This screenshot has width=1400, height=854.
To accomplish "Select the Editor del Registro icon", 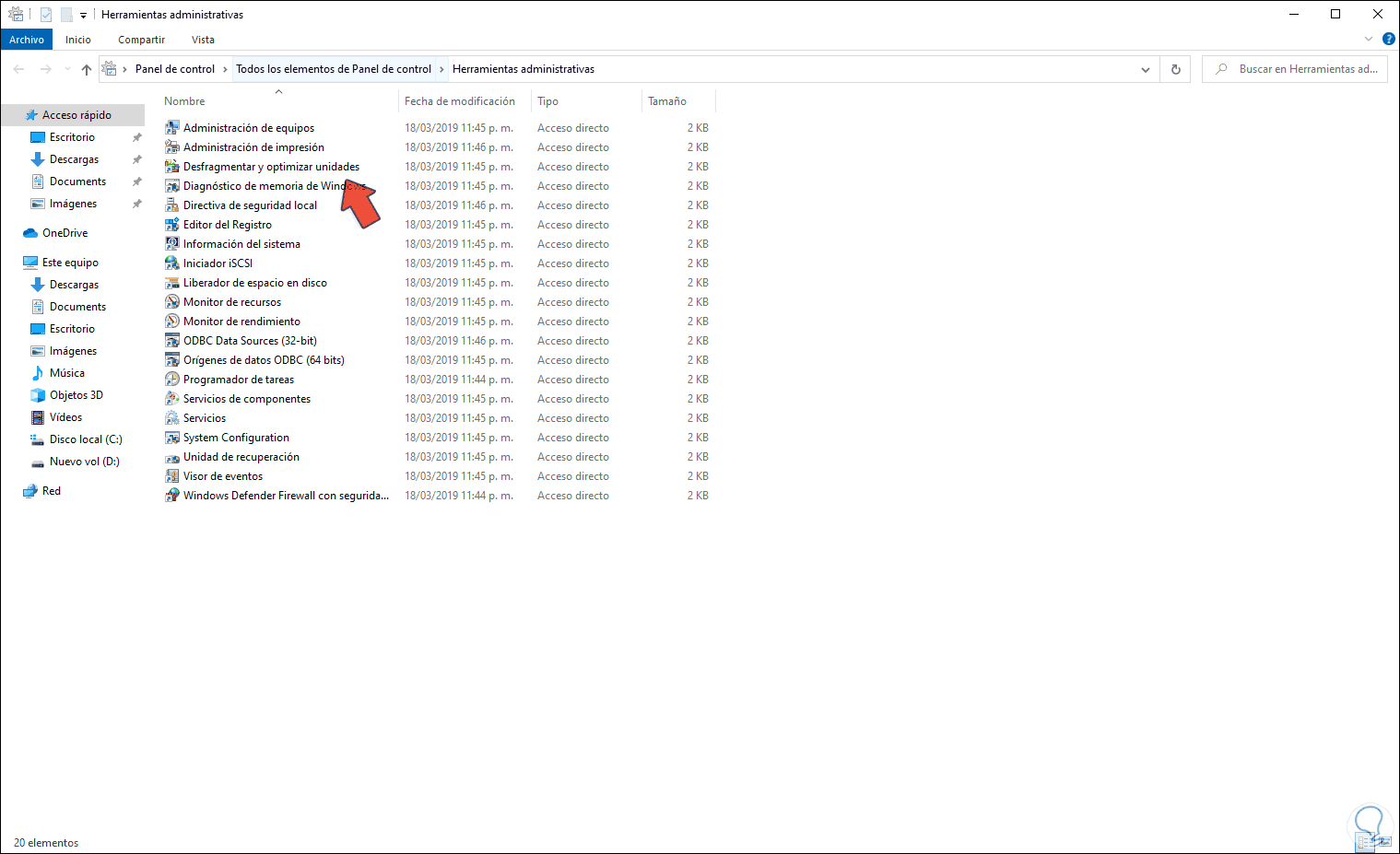I will coord(171,225).
